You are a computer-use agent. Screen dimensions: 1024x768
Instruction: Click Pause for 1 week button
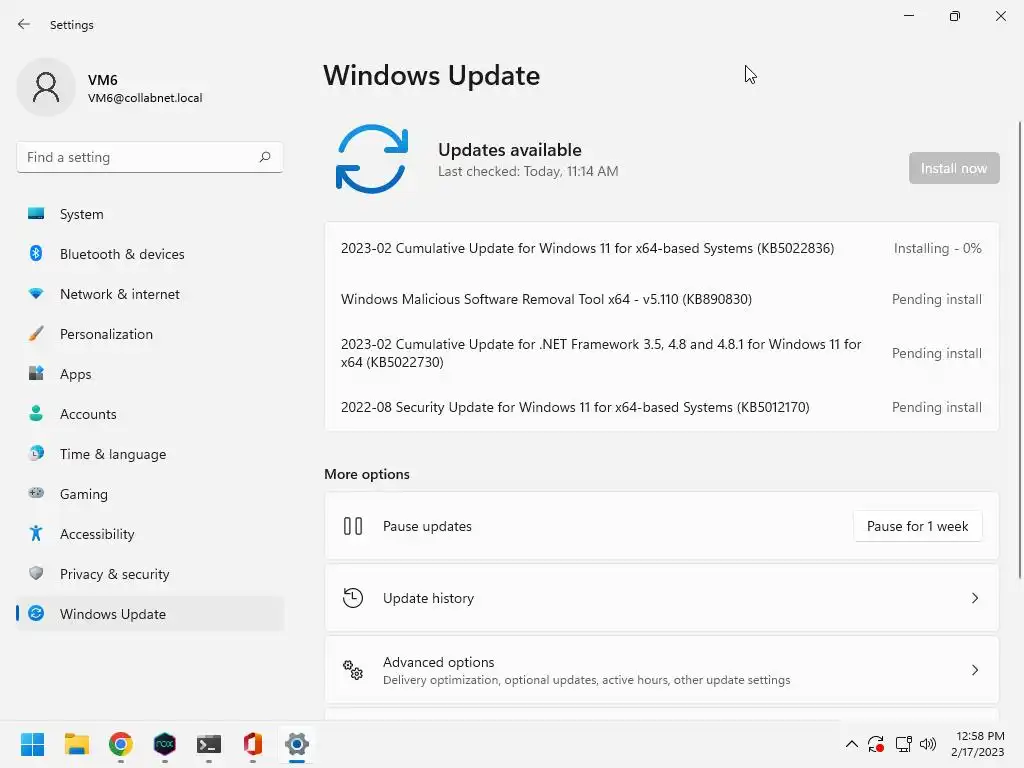[917, 526]
